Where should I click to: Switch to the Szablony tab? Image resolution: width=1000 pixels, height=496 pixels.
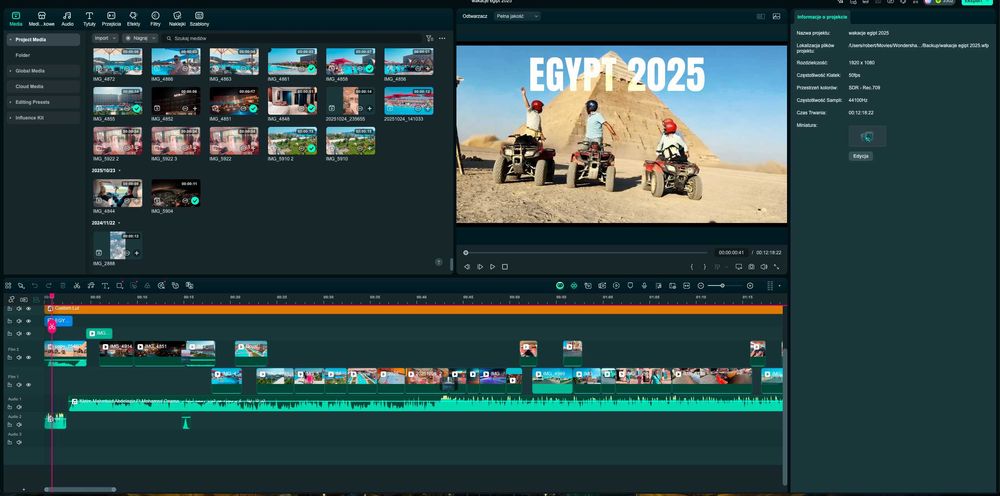(199, 18)
